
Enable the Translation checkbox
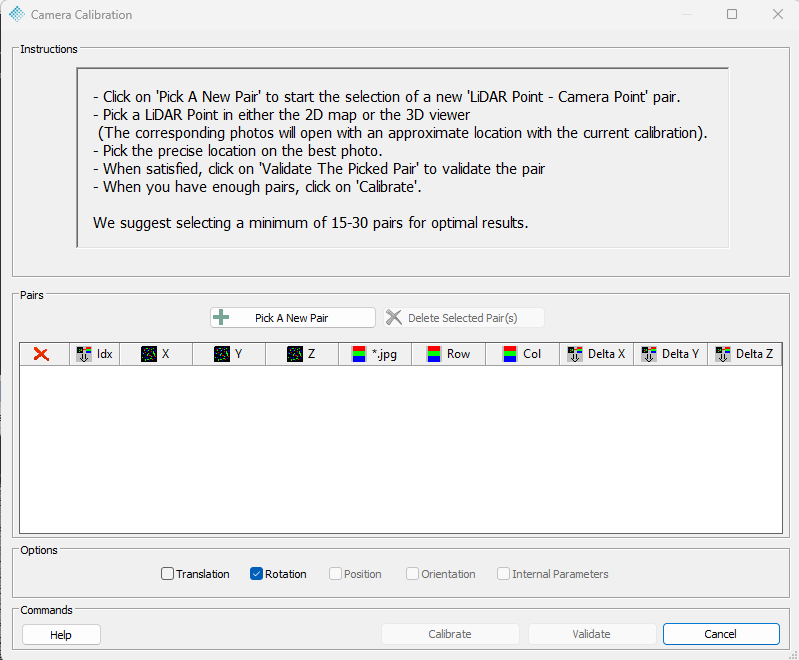[x=167, y=574]
